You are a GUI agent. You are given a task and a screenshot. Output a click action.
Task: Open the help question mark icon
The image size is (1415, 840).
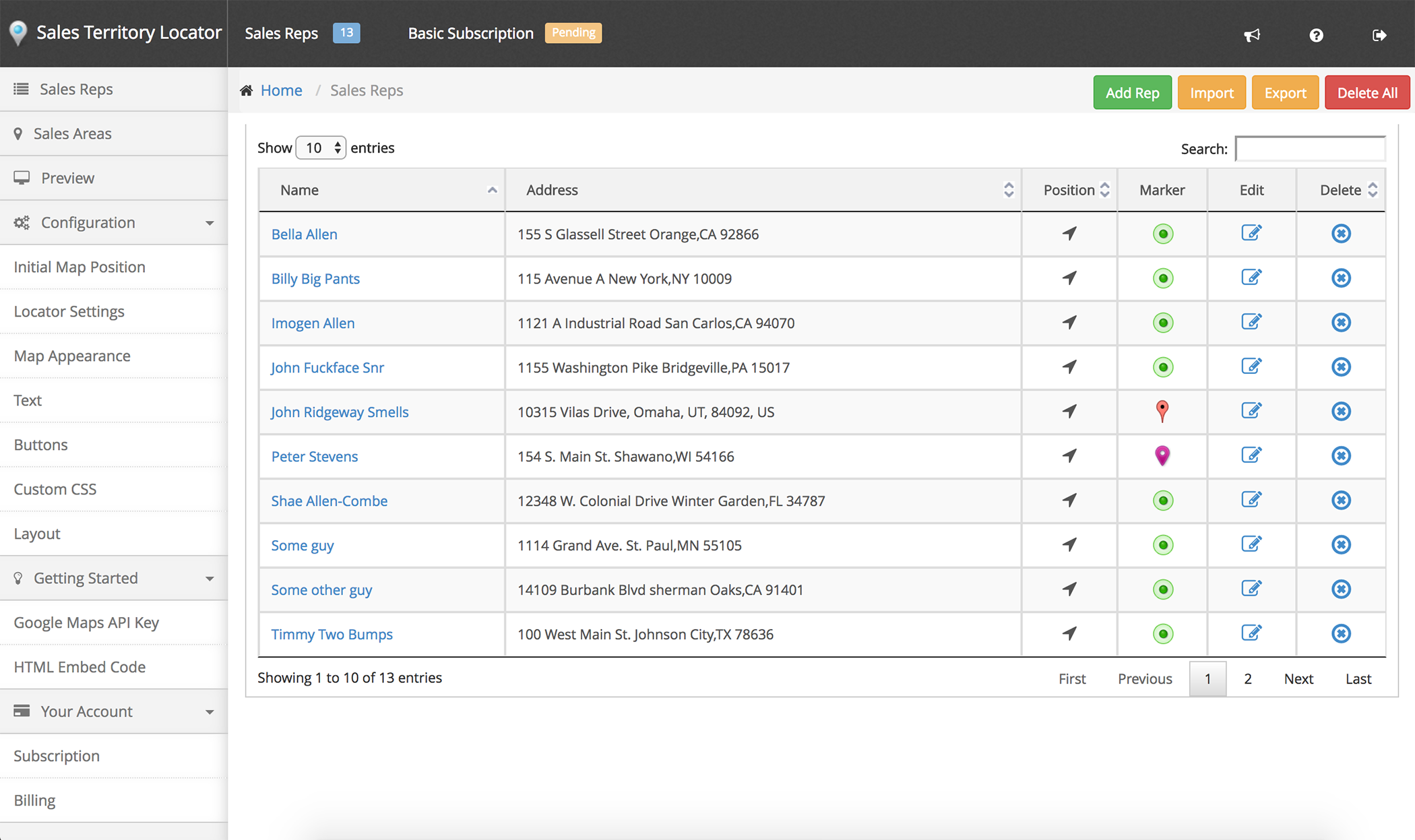pyautogui.click(x=1316, y=35)
